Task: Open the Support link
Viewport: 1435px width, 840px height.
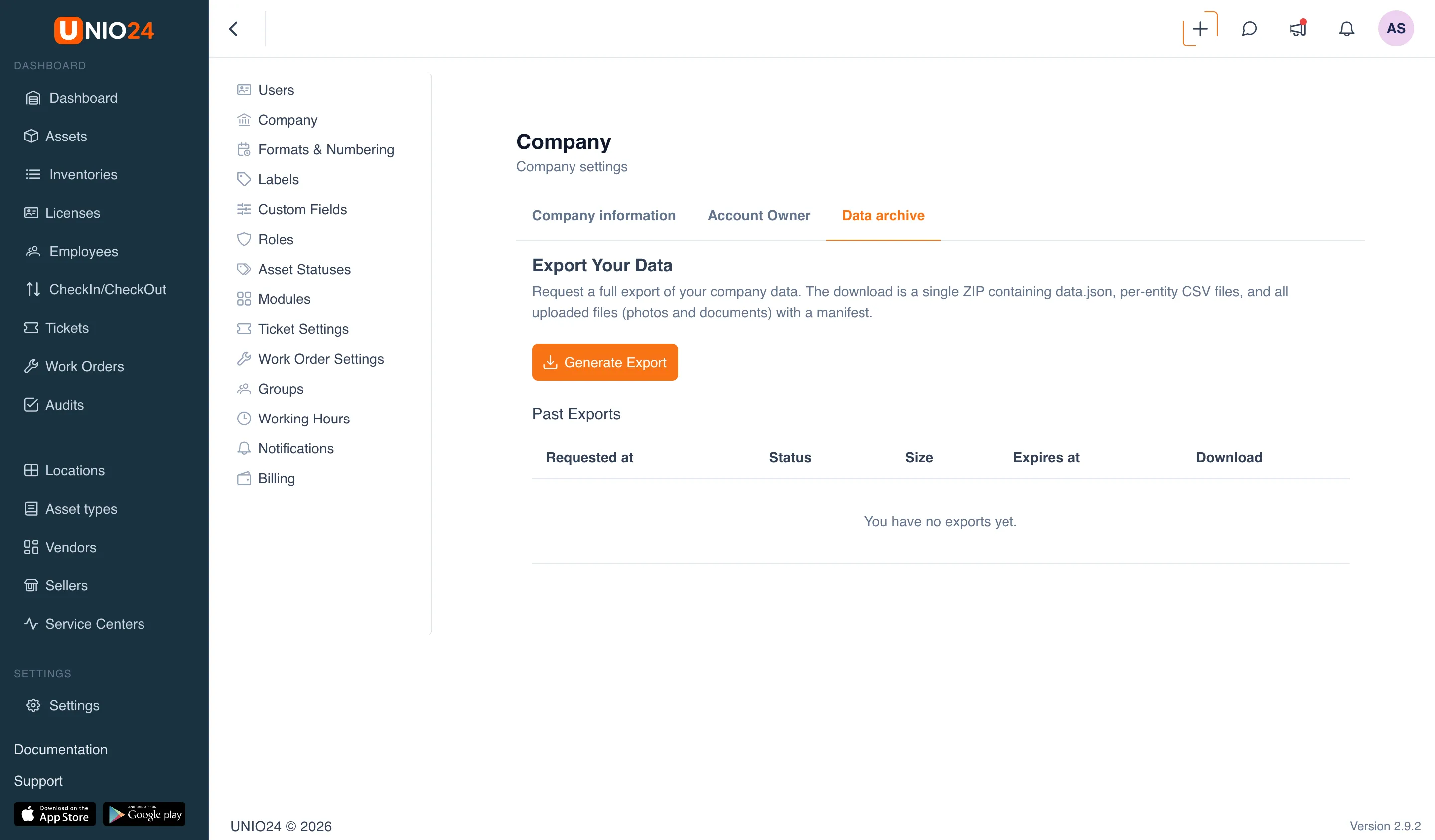Action: pyautogui.click(x=39, y=781)
